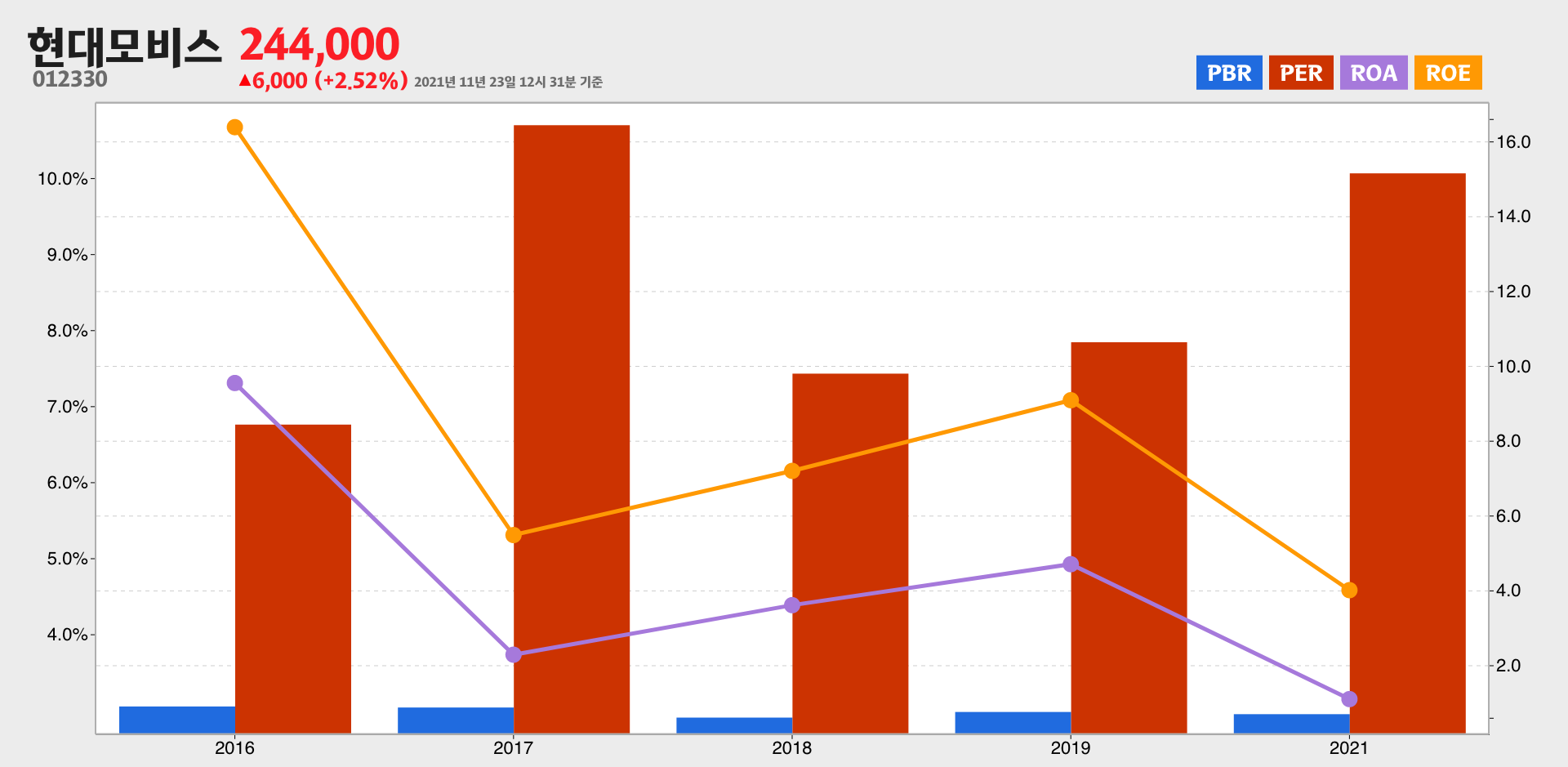Click the 5.0% left axis label
Viewport: 1568px width, 767px height.
click(67, 559)
